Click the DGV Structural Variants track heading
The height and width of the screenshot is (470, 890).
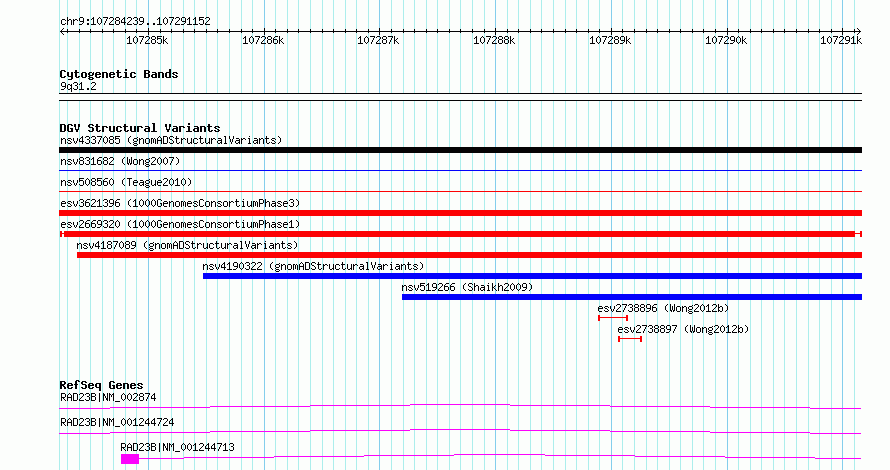coord(140,128)
